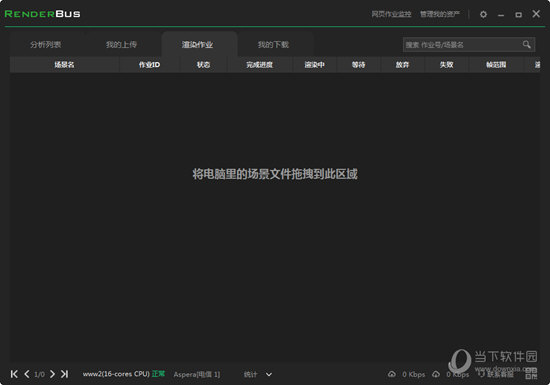
Task: Maximize the RenderBus window
Action: click(x=518, y=15)
